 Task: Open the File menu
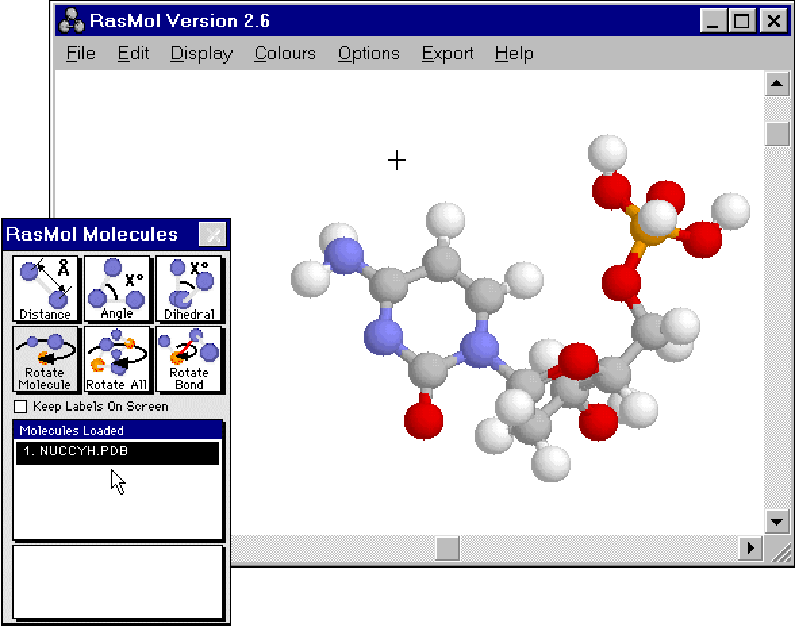(x=81, y=54)
